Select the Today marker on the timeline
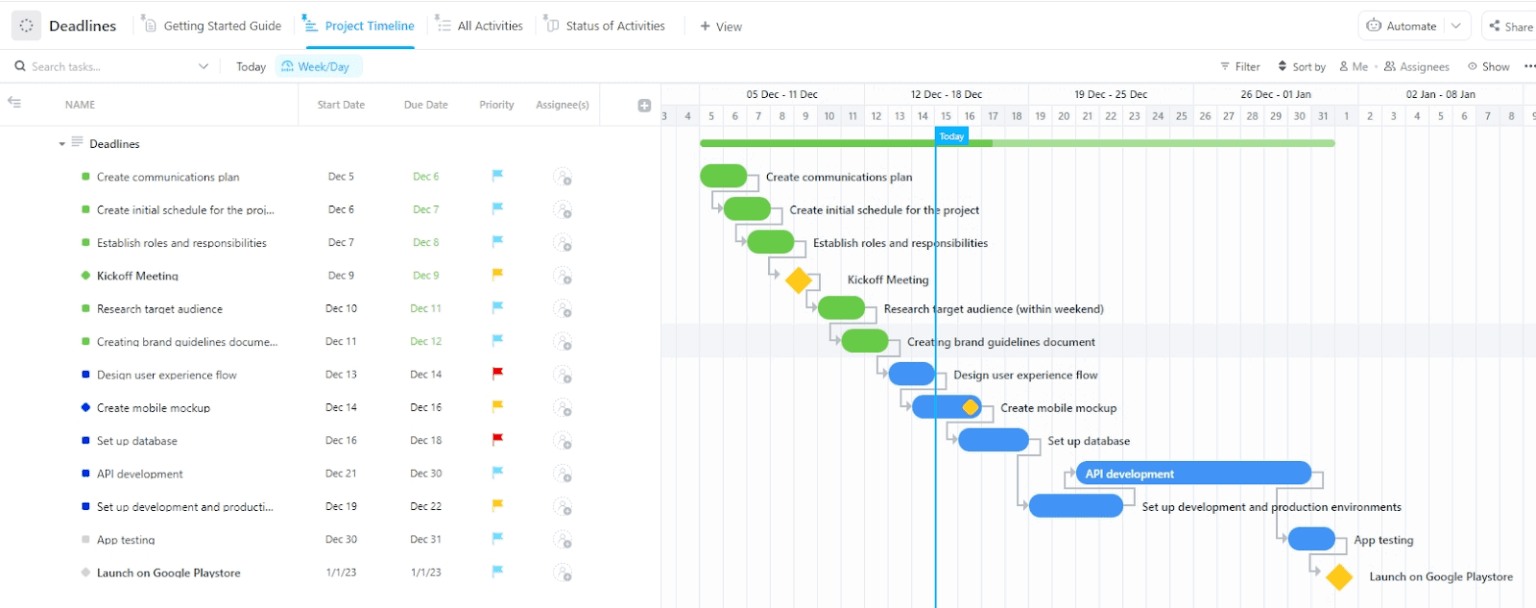 (x=950, y=135)
